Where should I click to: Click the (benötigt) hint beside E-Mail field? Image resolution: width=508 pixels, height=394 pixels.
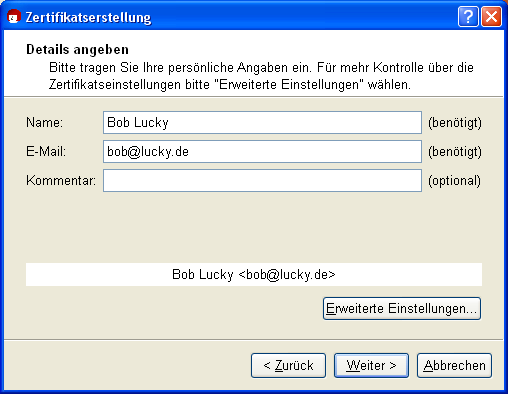point(455,152)
